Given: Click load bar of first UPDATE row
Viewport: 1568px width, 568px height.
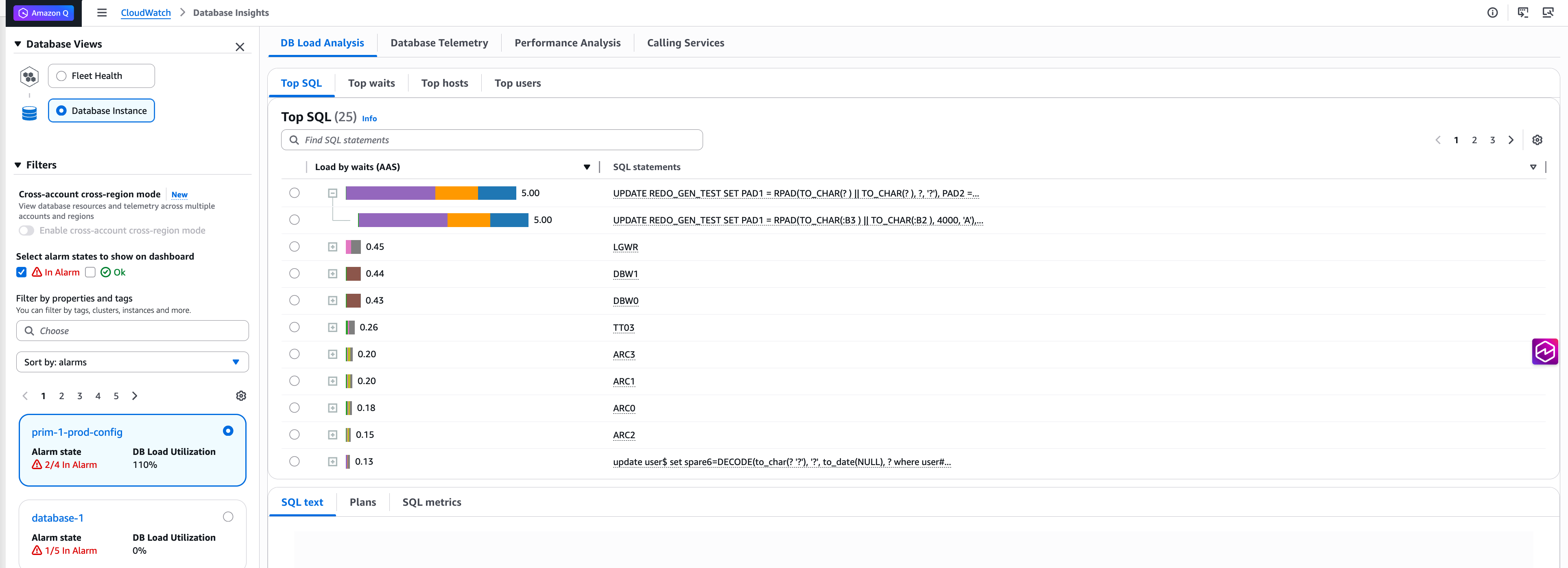Looking at the screenshot, I should click(431, 193).
